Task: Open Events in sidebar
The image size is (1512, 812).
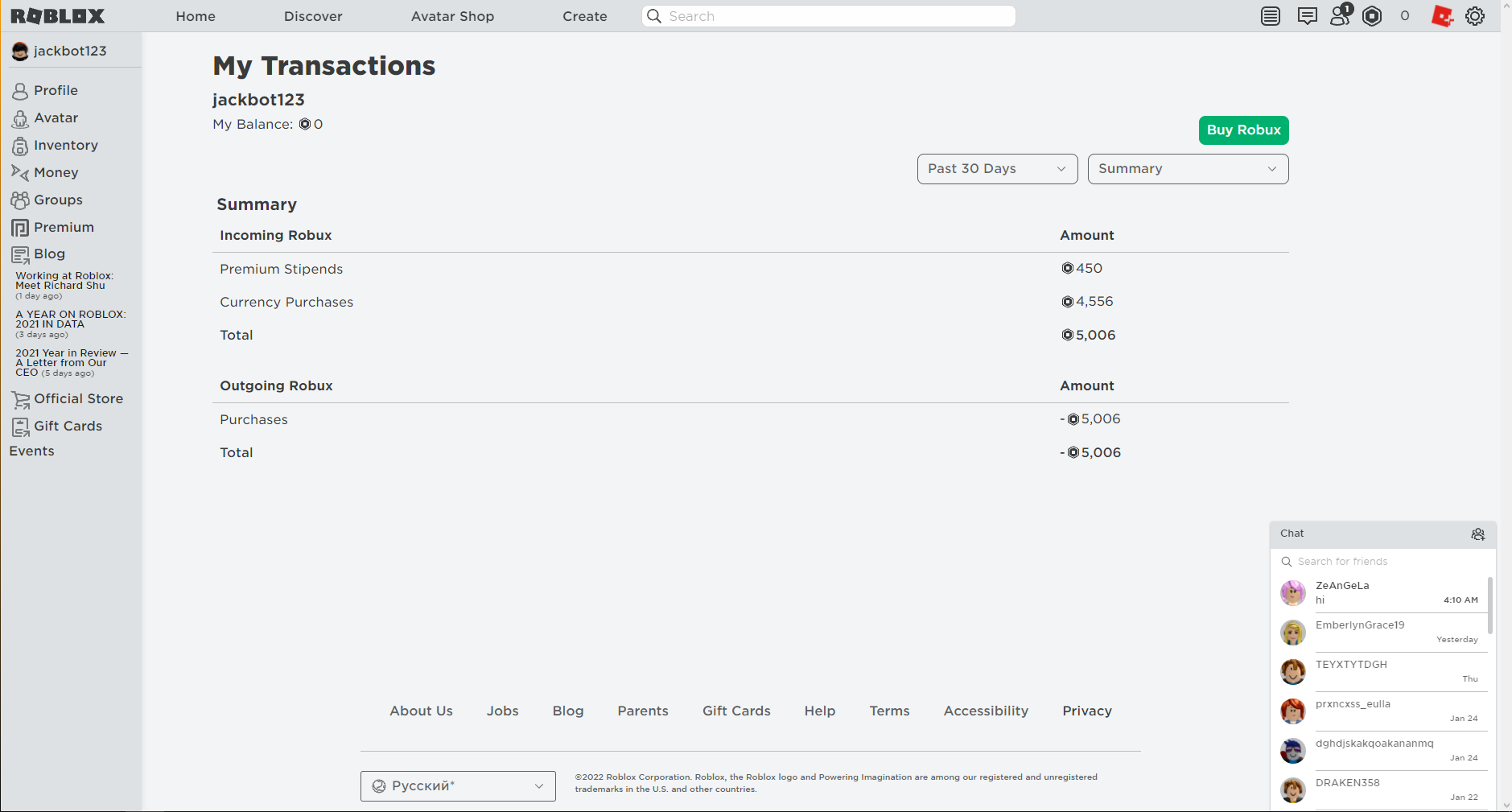Action: (x=32, y=451)
